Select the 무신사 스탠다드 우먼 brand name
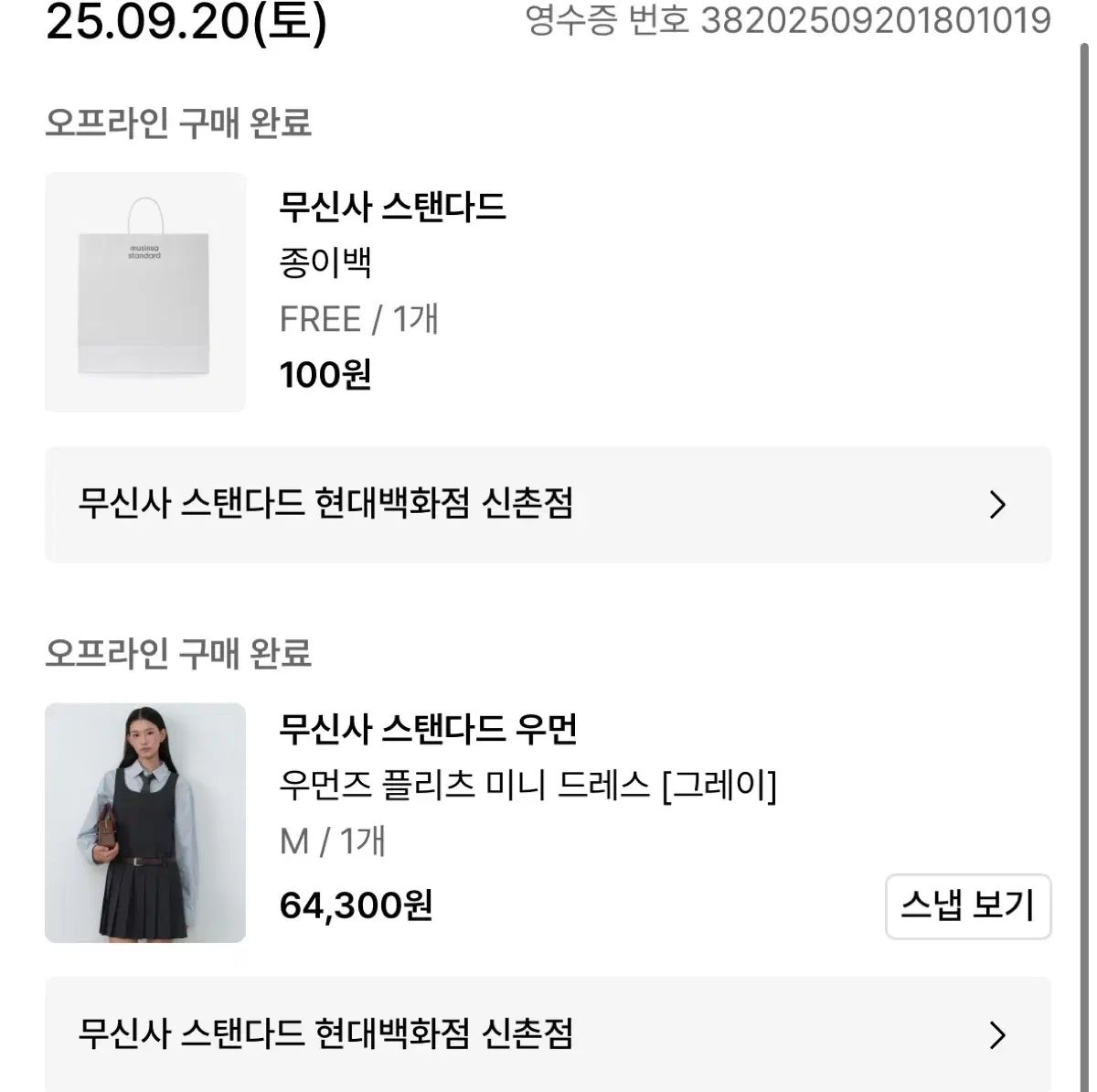1097x1092 pixels. (429, 729)
